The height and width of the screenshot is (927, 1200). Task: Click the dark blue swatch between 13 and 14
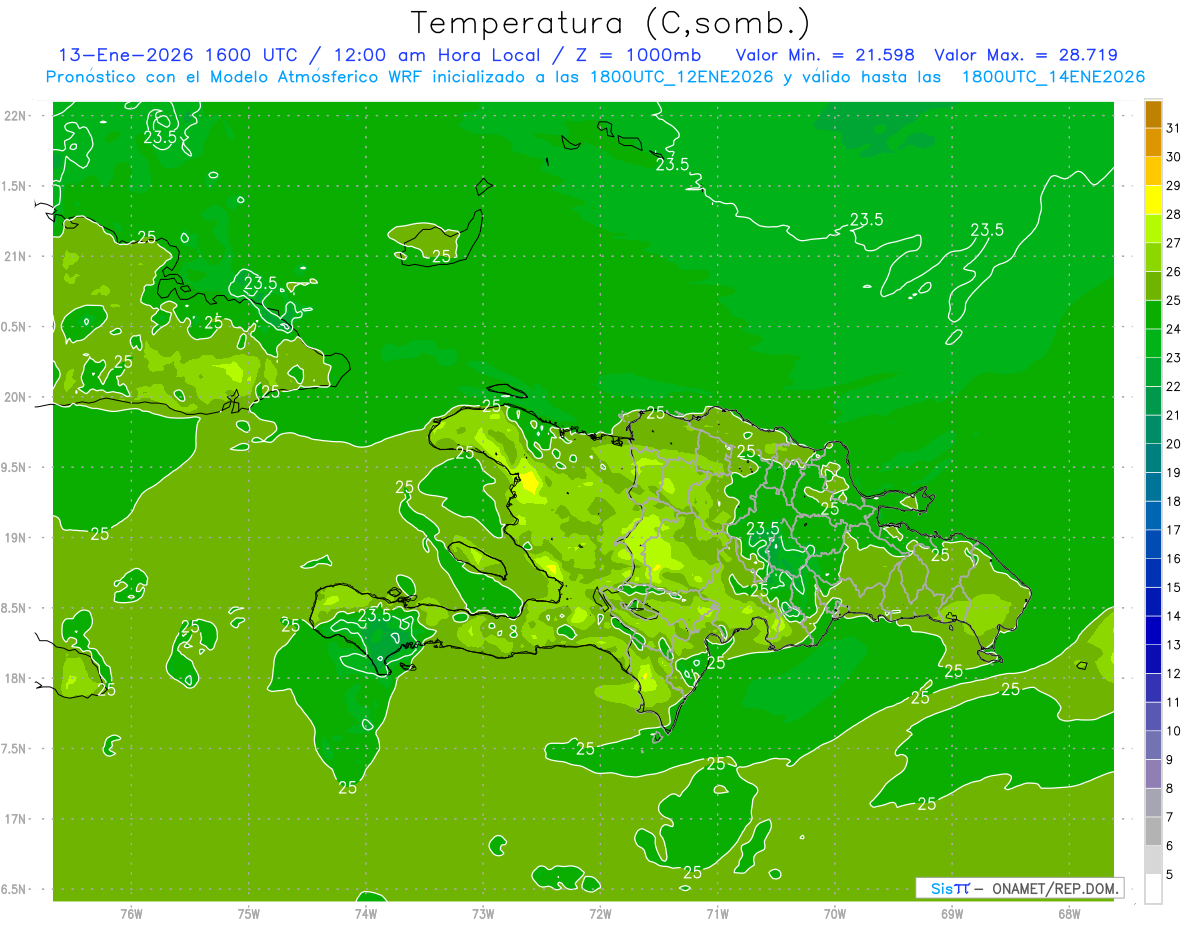click(x=1153, y=630)
